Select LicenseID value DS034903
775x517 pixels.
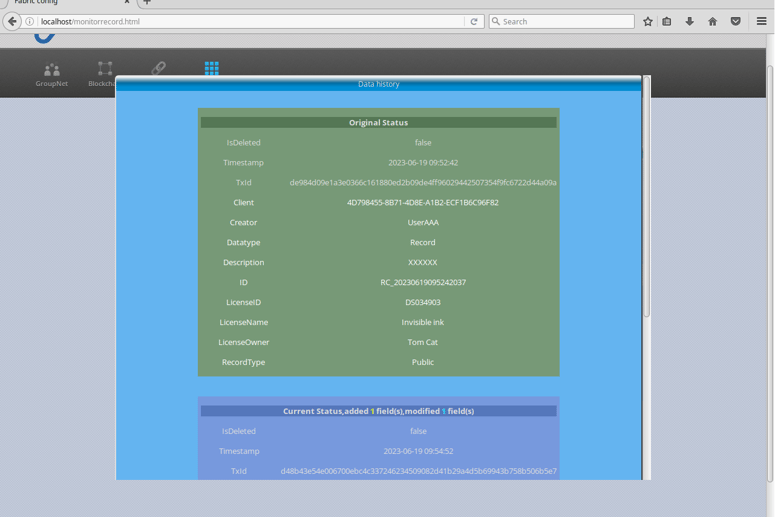click(x=423, y=302)
